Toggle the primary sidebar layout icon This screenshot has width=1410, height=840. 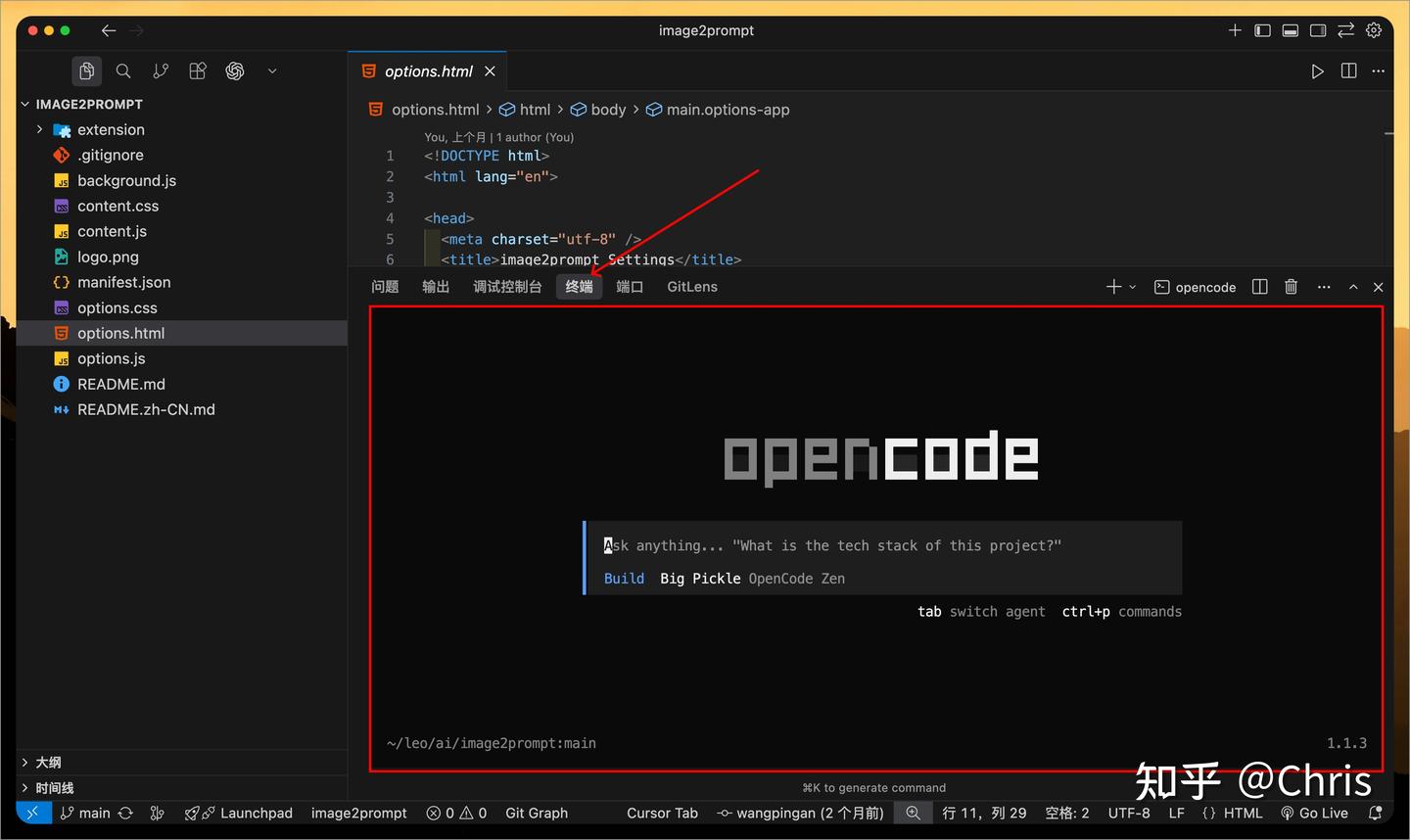click(x=1262, y=30)
